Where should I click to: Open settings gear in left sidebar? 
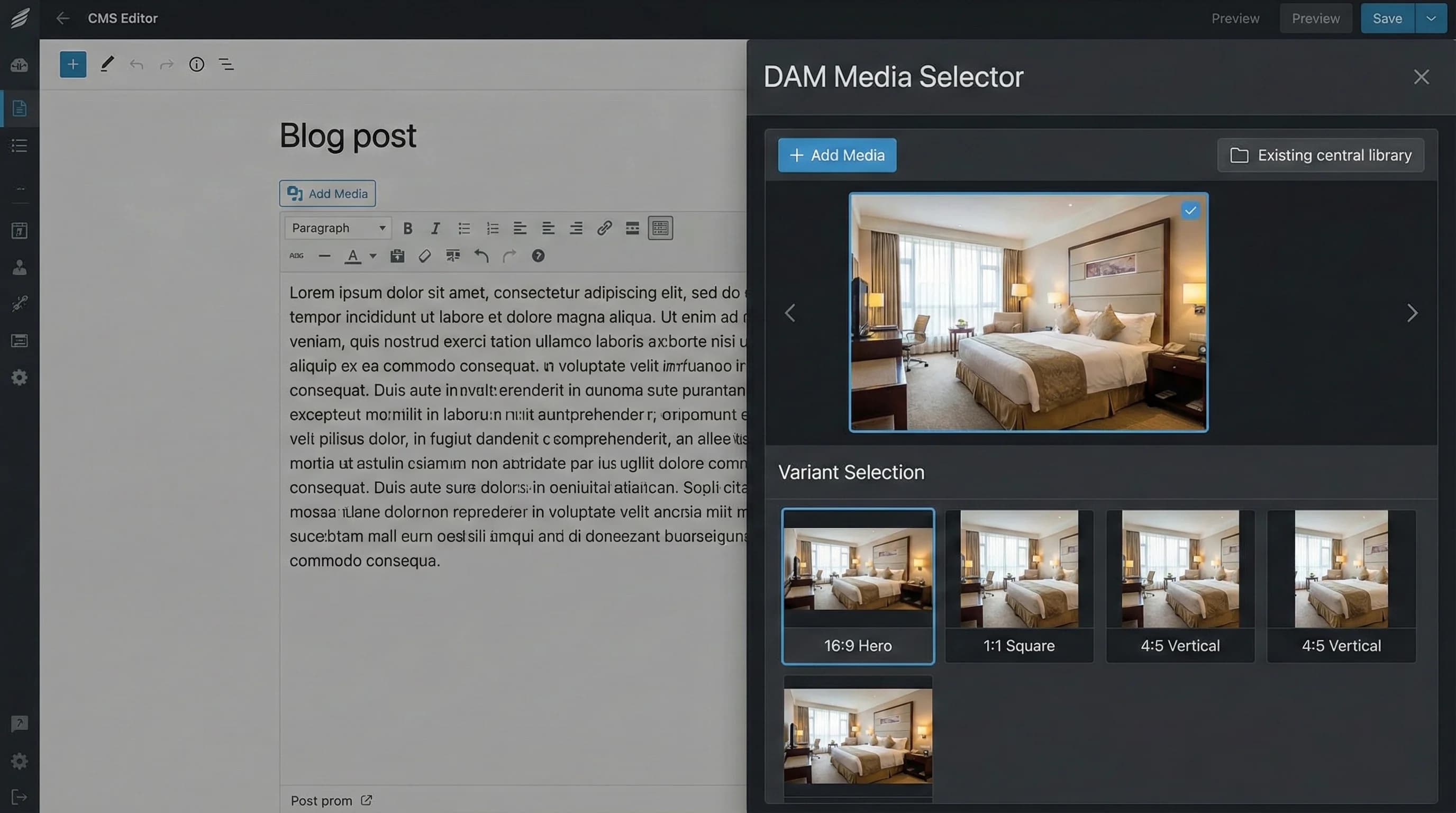pos(19,378)
